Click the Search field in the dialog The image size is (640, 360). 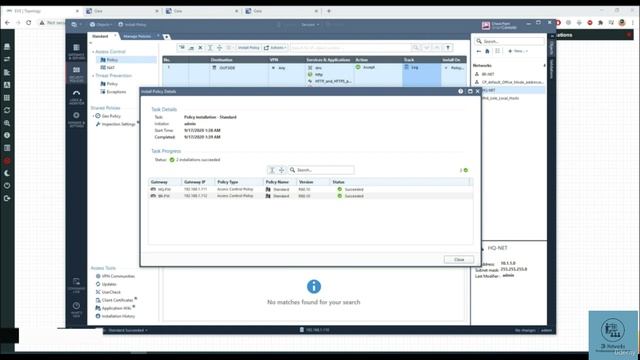coord(321,170)
